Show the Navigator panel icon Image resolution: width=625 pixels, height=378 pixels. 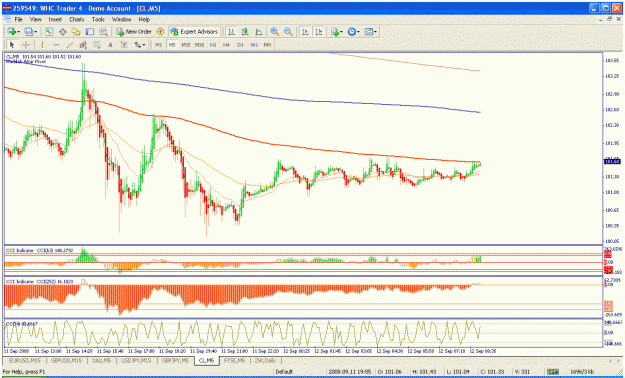pyautogui.click(x=76, y=32)
